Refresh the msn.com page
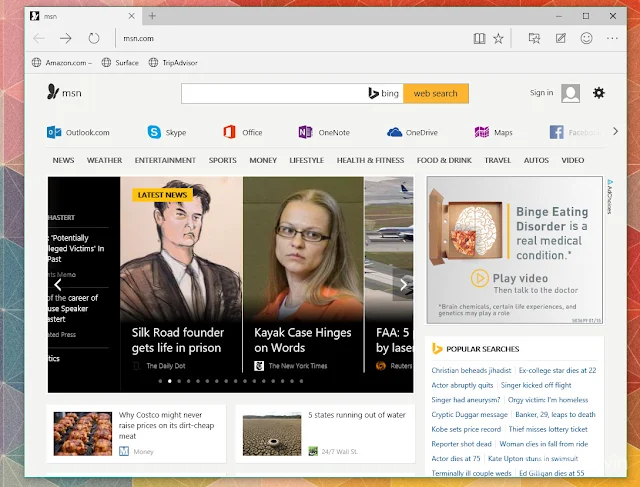The image size is (640, 487). (94, 38)
